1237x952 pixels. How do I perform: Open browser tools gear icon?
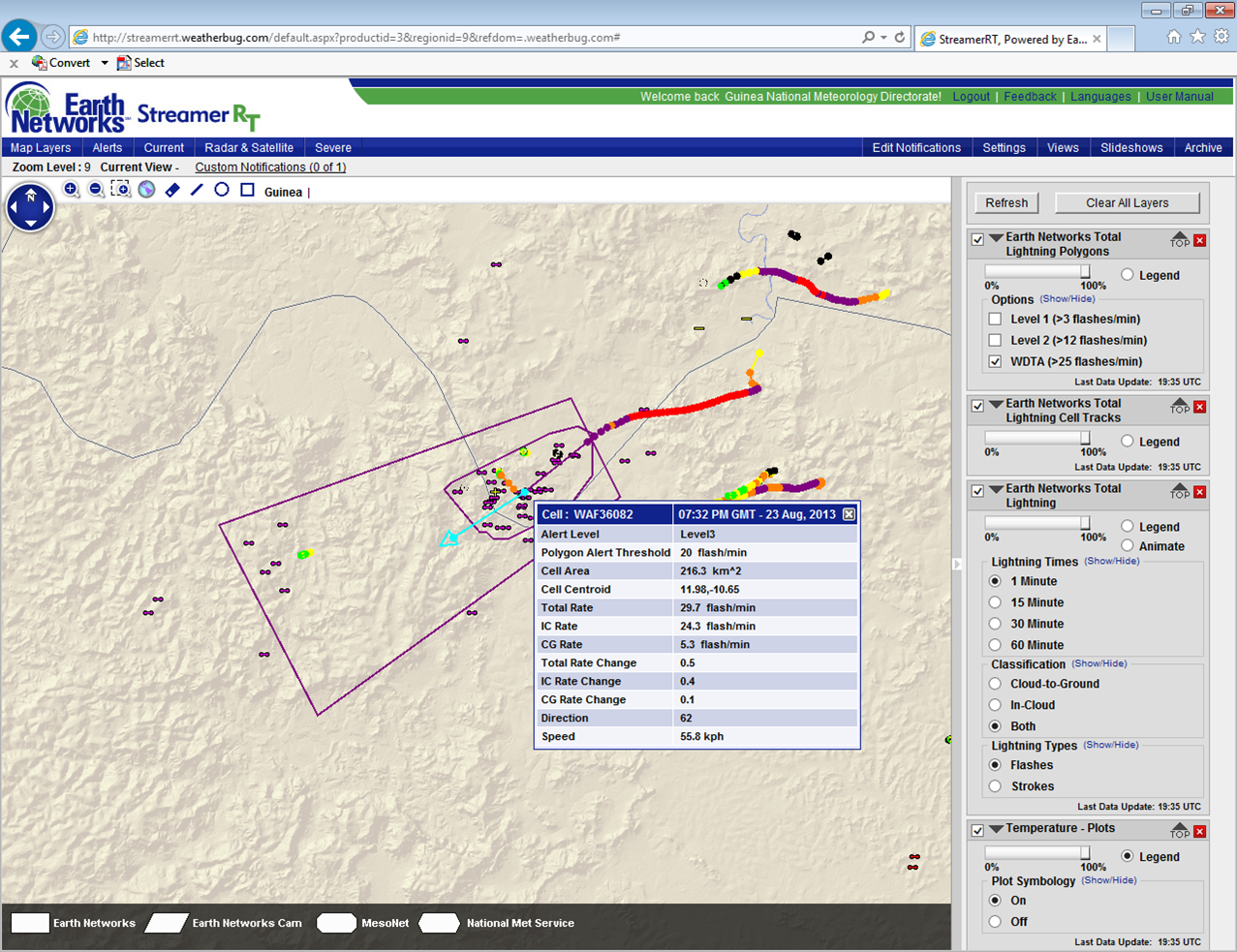(1222, 37)
